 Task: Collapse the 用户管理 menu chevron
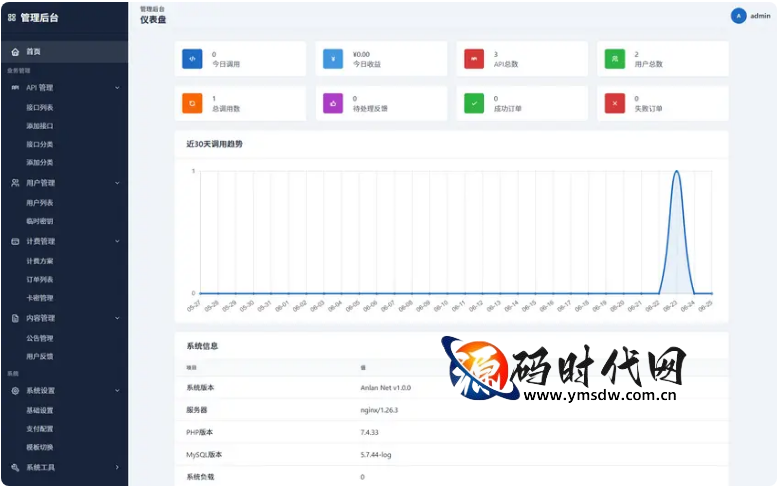click(117, 183)
